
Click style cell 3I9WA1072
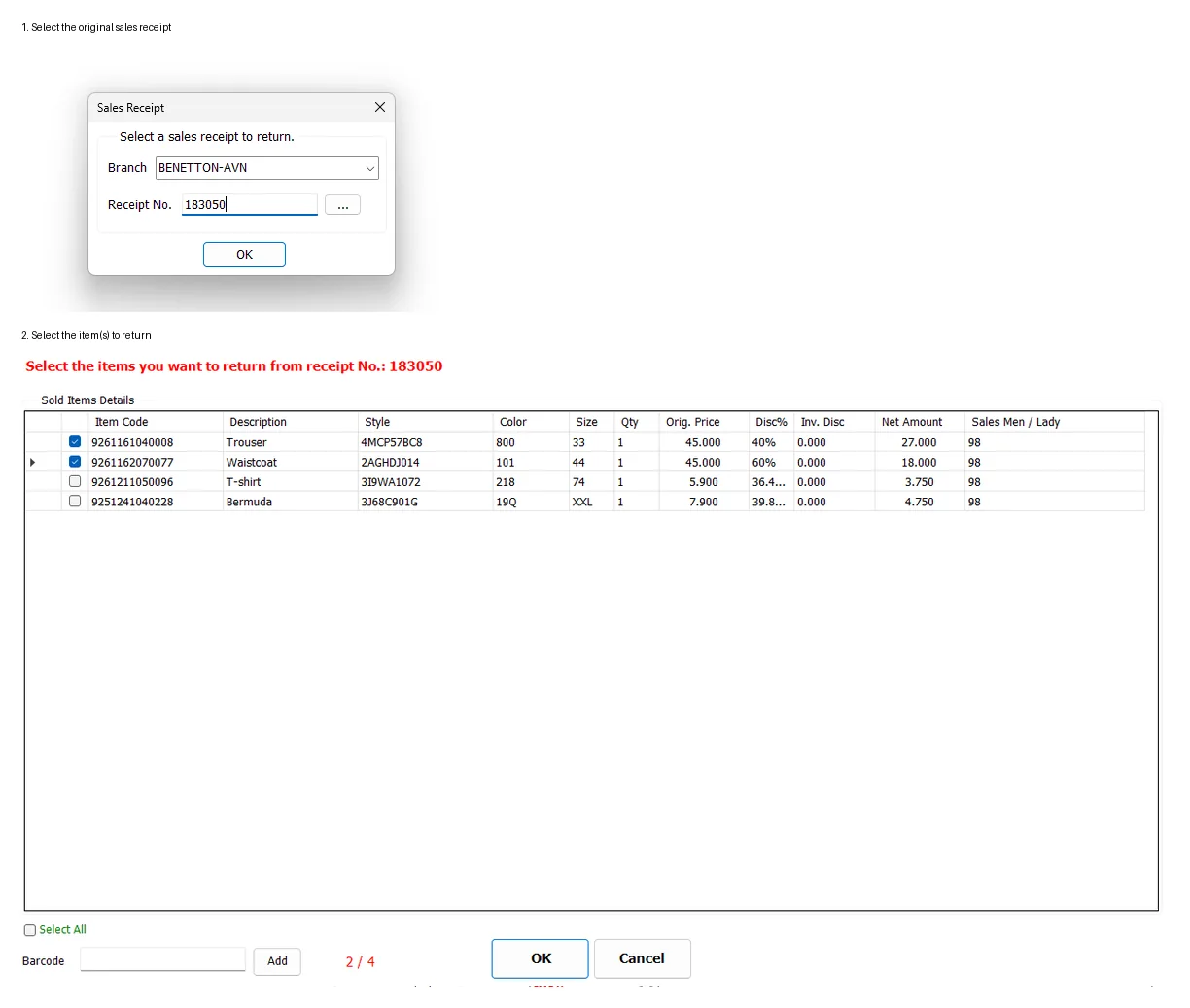[x=426, y=482]
